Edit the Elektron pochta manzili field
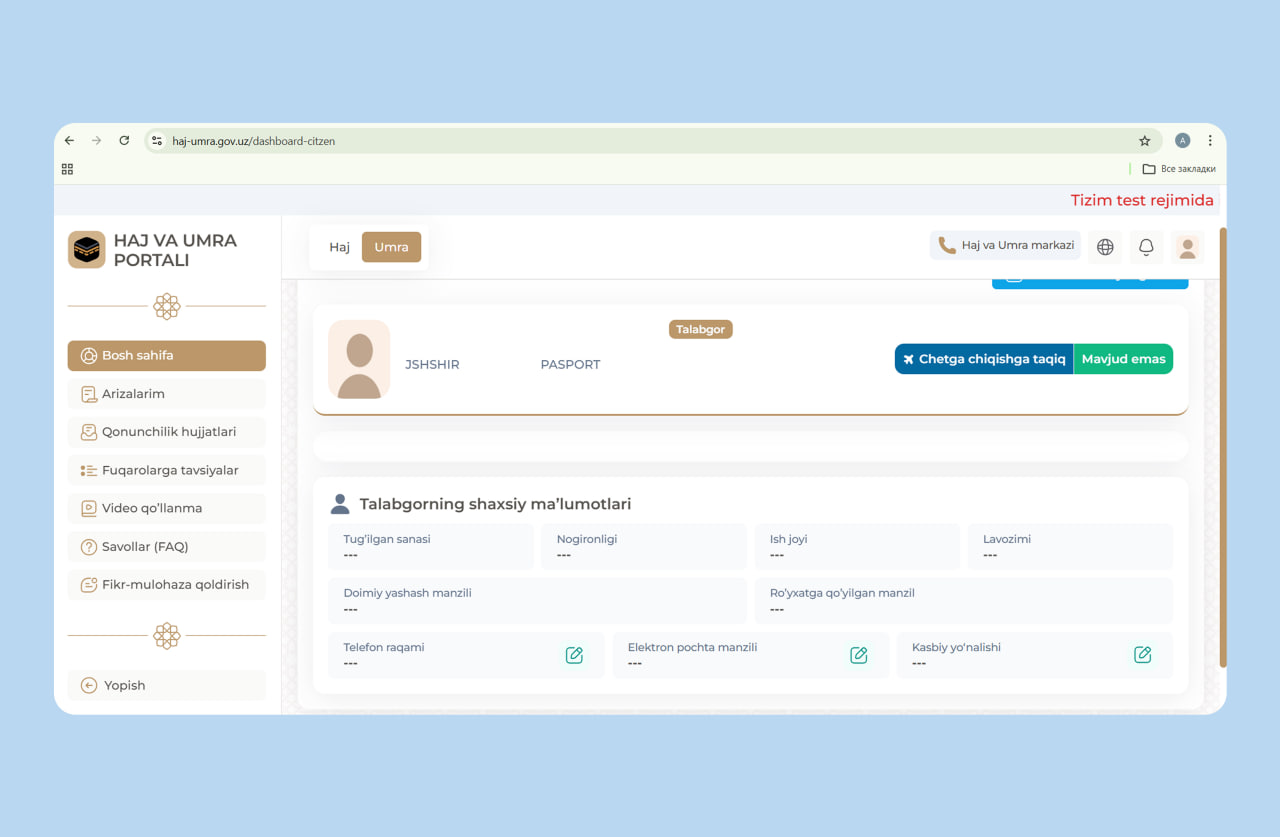Screen dimensions: 1280x837 858,655
